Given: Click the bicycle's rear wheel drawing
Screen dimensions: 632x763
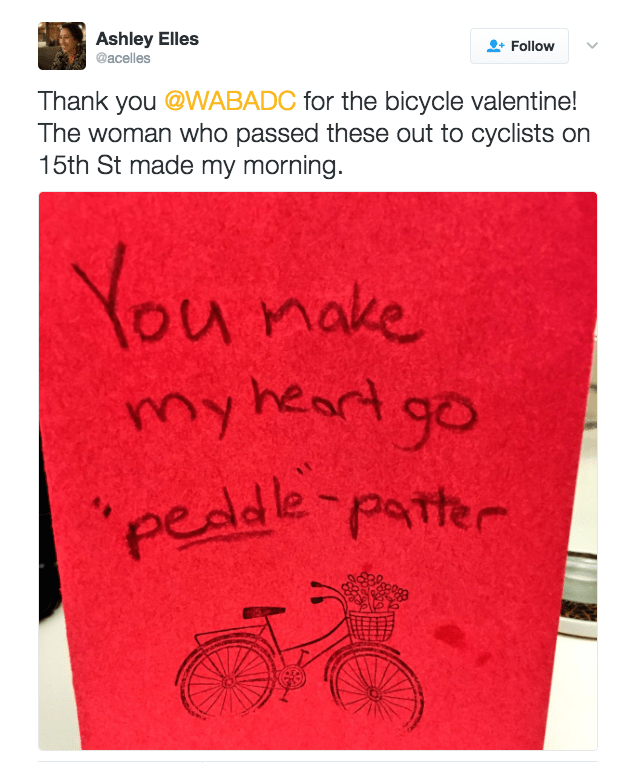Looking at the screenshot, I should click(226, 679).
